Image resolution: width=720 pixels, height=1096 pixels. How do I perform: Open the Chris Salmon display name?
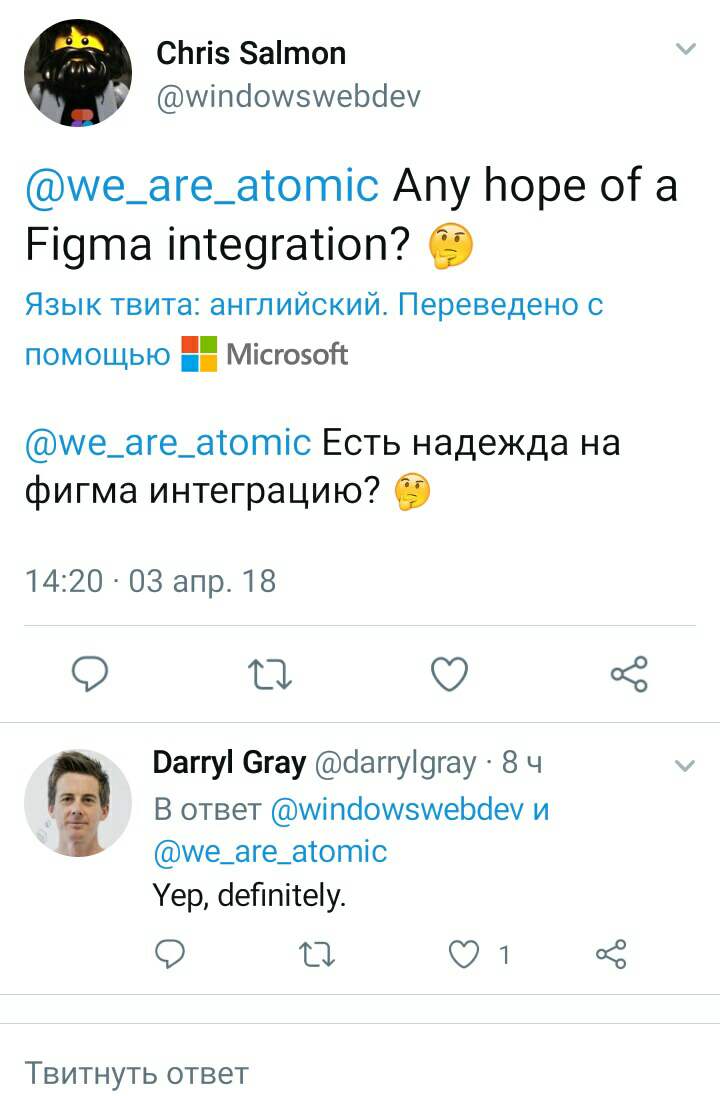tap(251, 53)
